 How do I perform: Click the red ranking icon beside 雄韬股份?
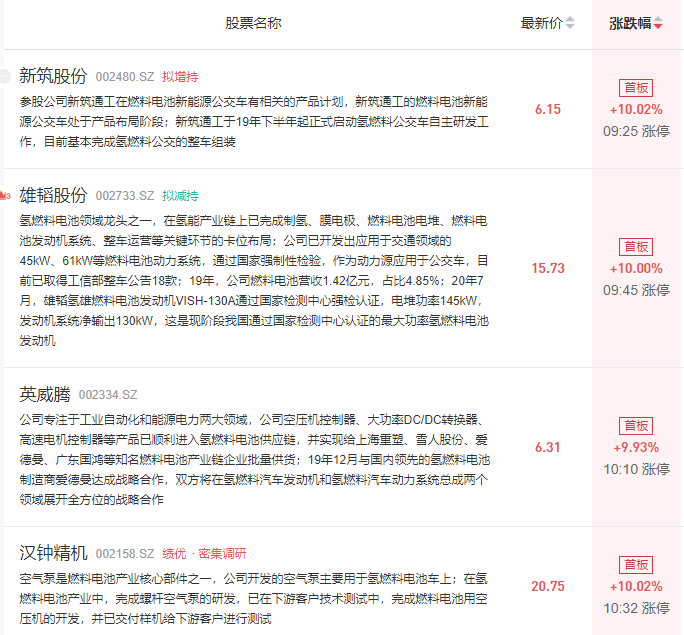[5, 196]
